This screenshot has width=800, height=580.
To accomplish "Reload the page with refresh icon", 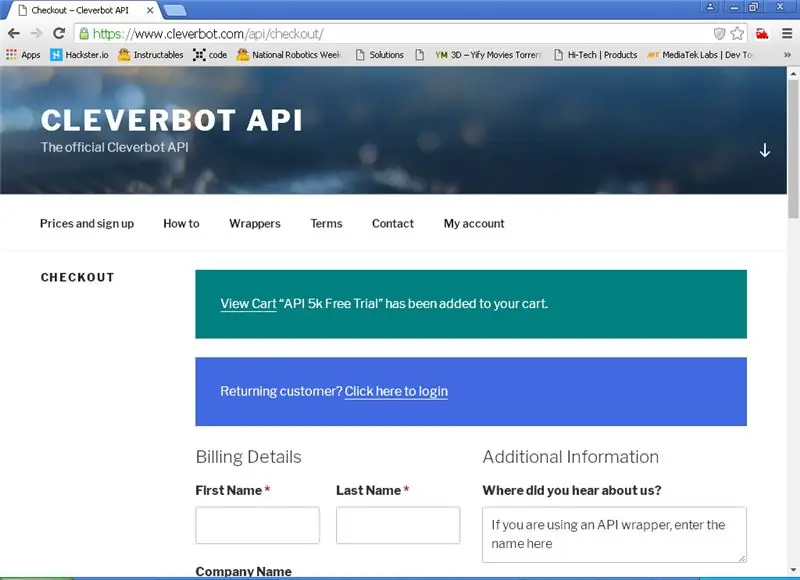I will click(x=59, y=34).
